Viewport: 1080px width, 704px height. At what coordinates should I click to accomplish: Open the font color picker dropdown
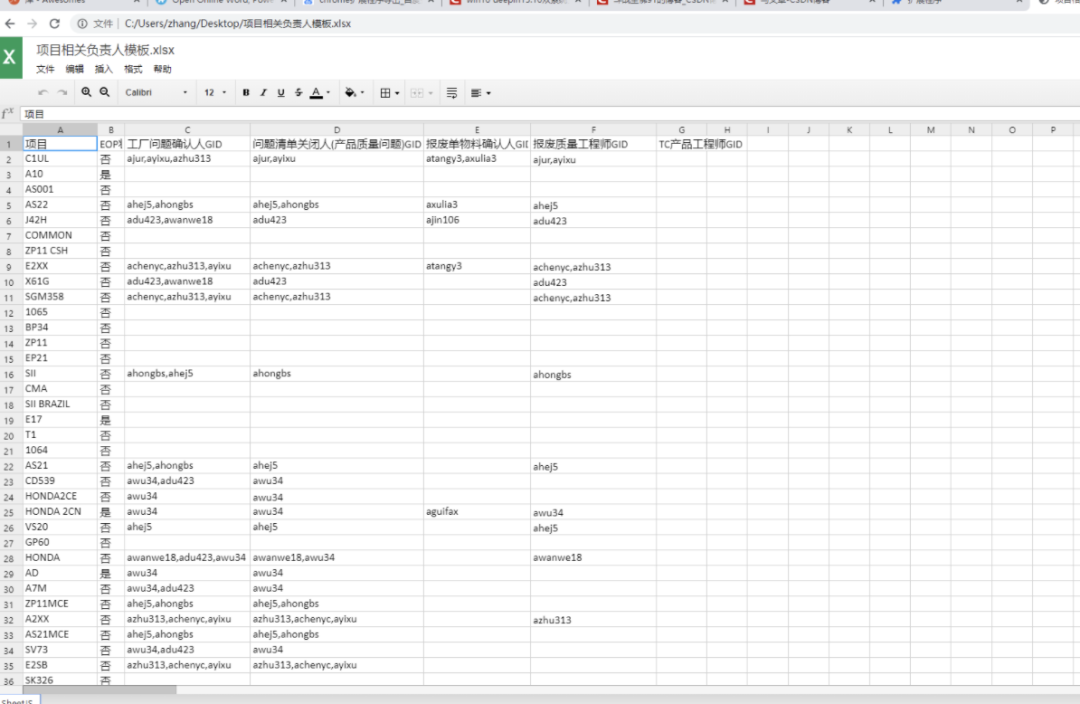coord(327,92)
